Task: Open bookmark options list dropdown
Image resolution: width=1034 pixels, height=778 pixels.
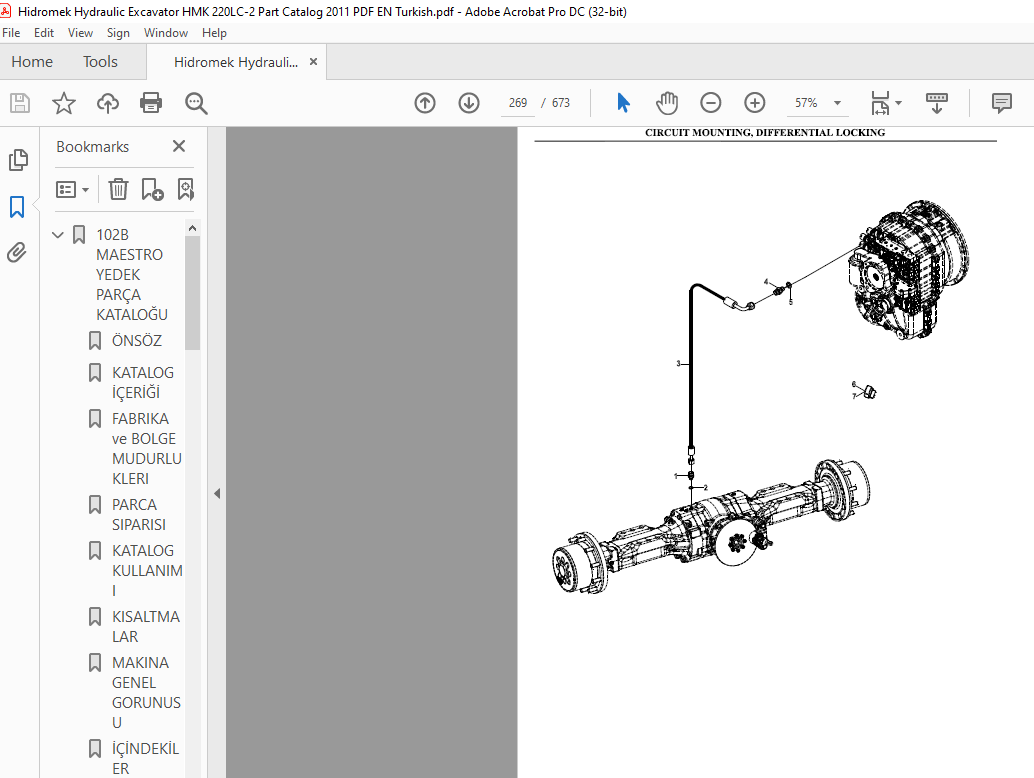Action: click(x=72, y=190)
